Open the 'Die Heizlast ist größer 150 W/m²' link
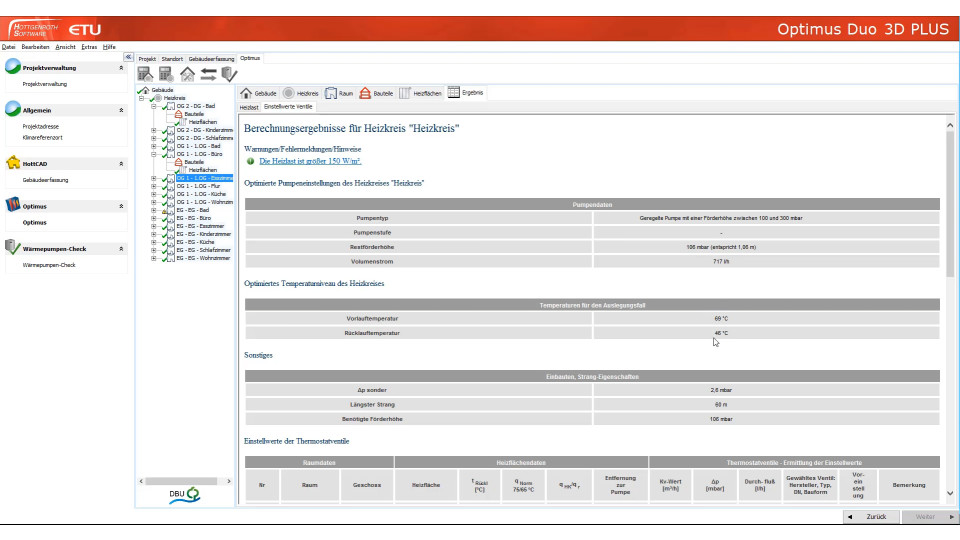The height and width of the screenshot is (540, 960). 310,160
